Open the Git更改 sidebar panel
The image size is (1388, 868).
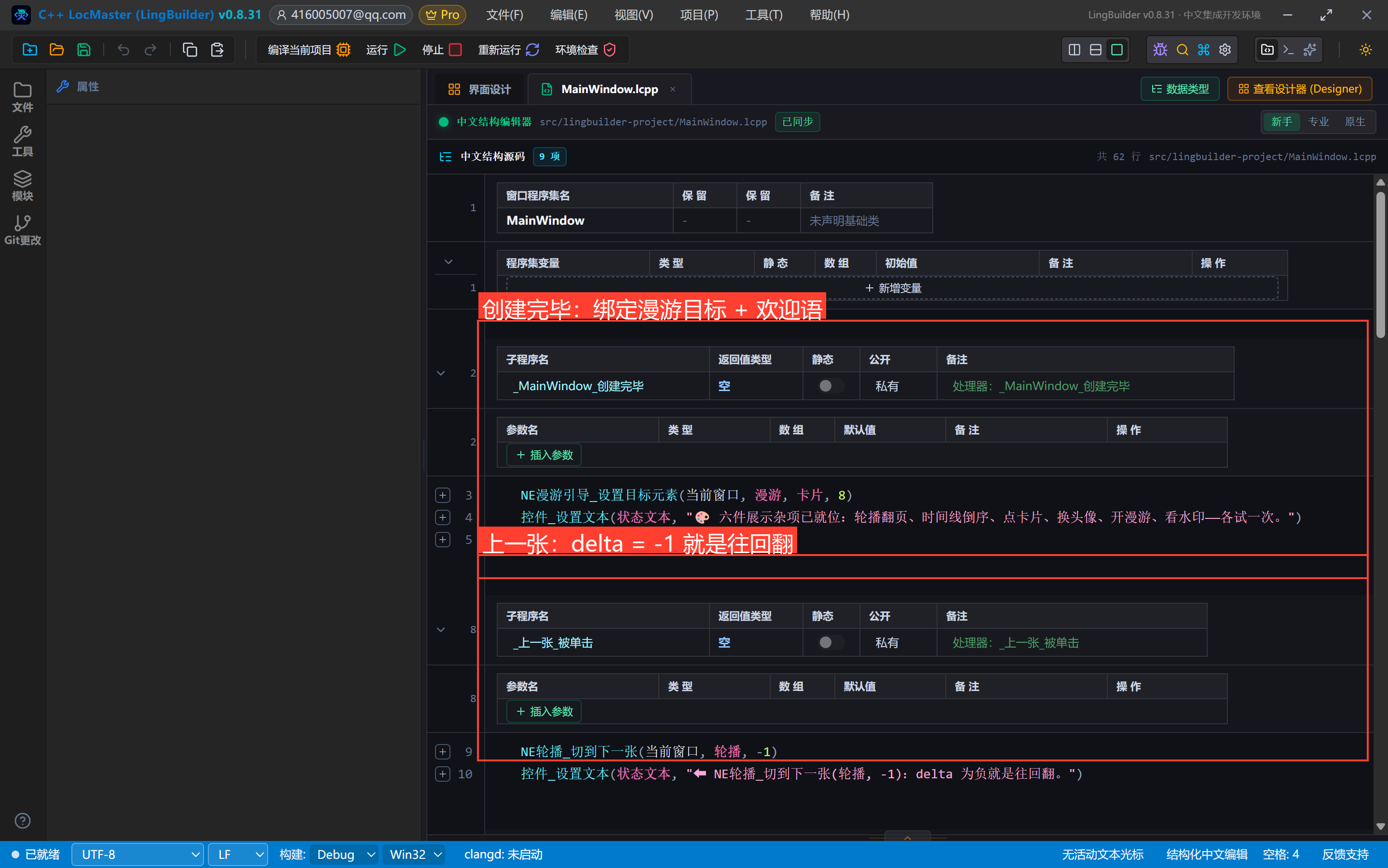point(22,230)
